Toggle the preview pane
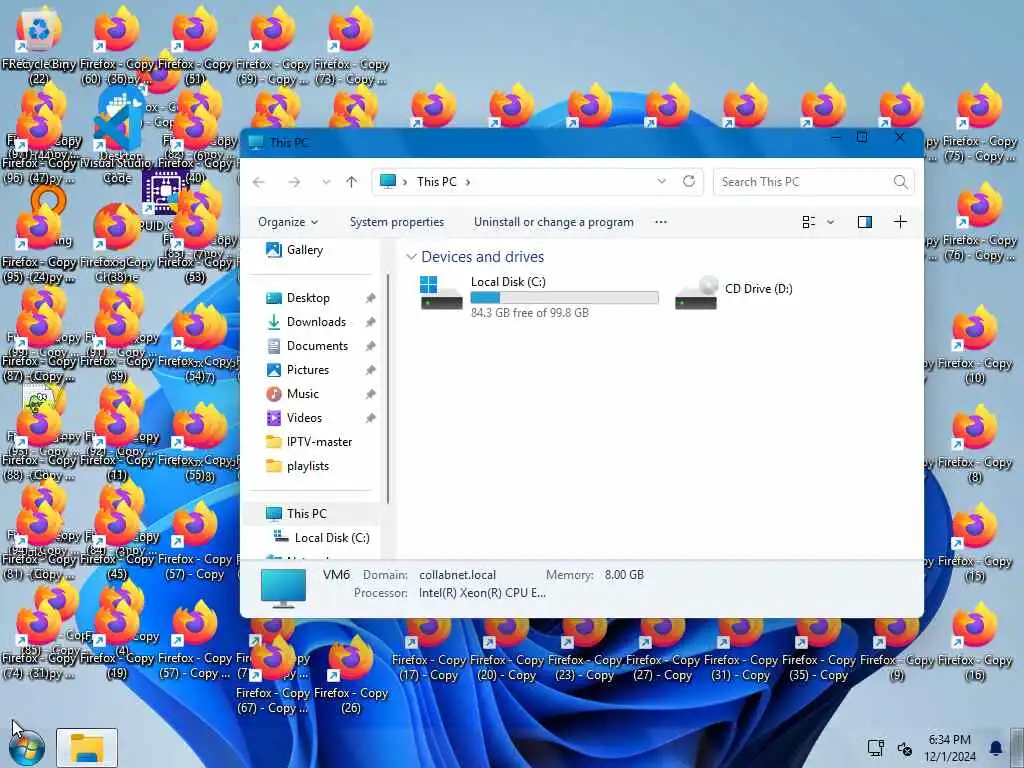This screenshot has width=1024, height=768. click(x=865, y=222)
